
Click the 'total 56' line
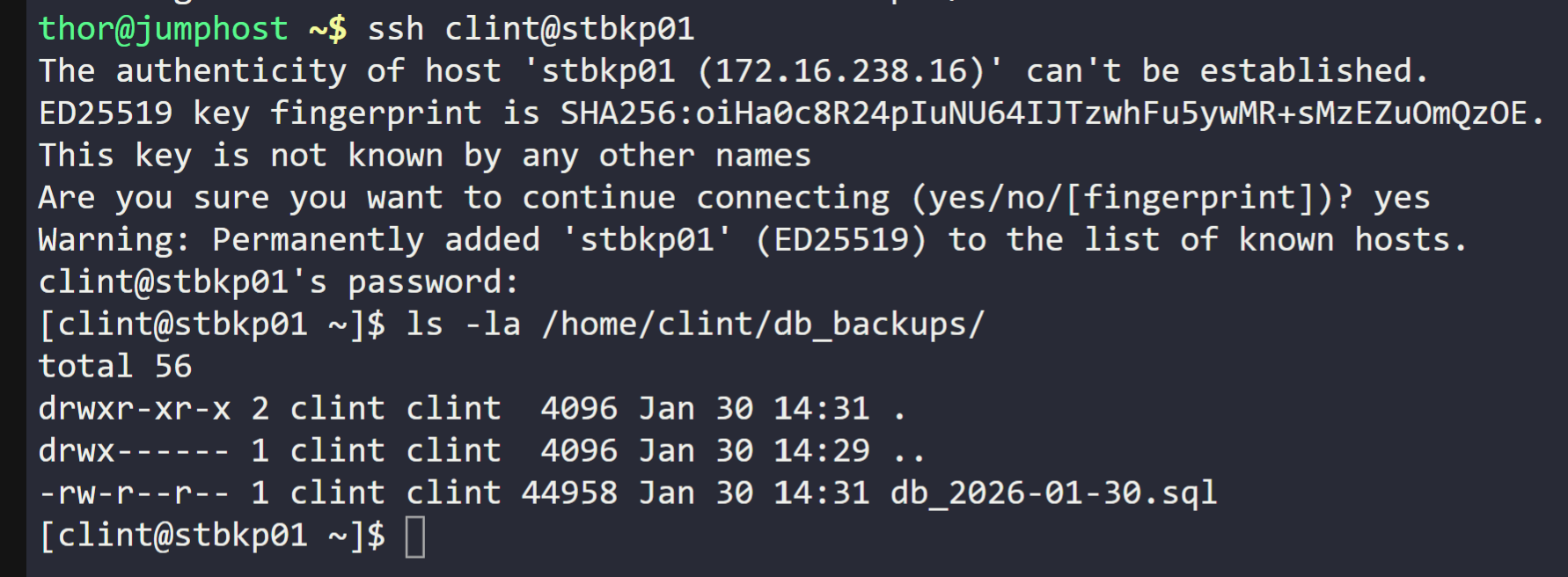[115, 367]
